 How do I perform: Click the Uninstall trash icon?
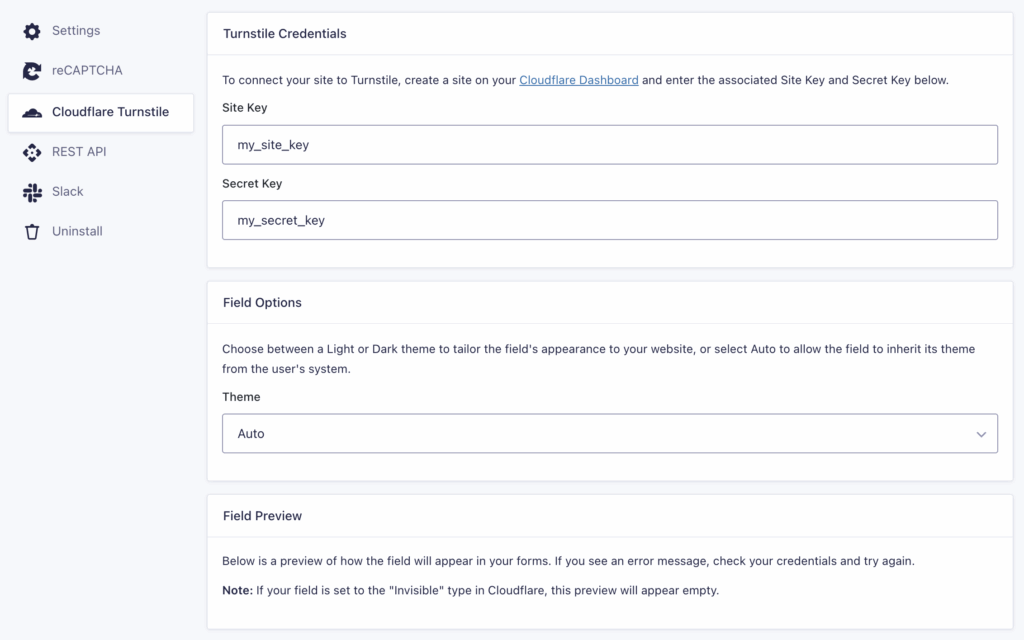[x=31, y=231]
